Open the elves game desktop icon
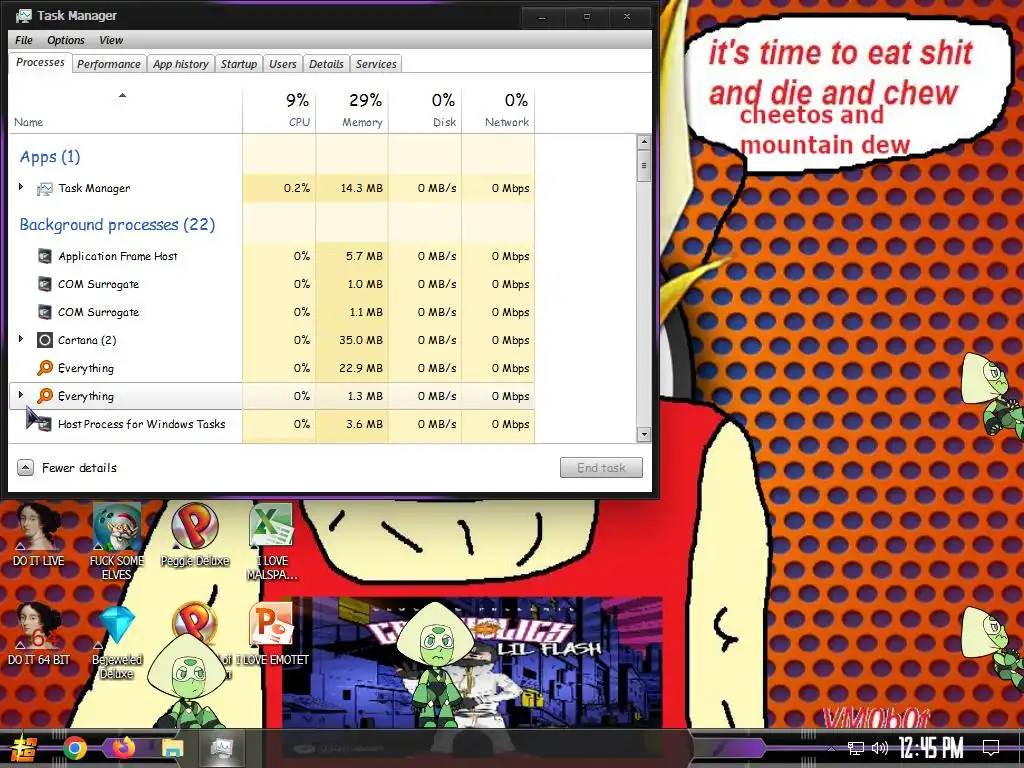1024x768 pixels. 116,541
